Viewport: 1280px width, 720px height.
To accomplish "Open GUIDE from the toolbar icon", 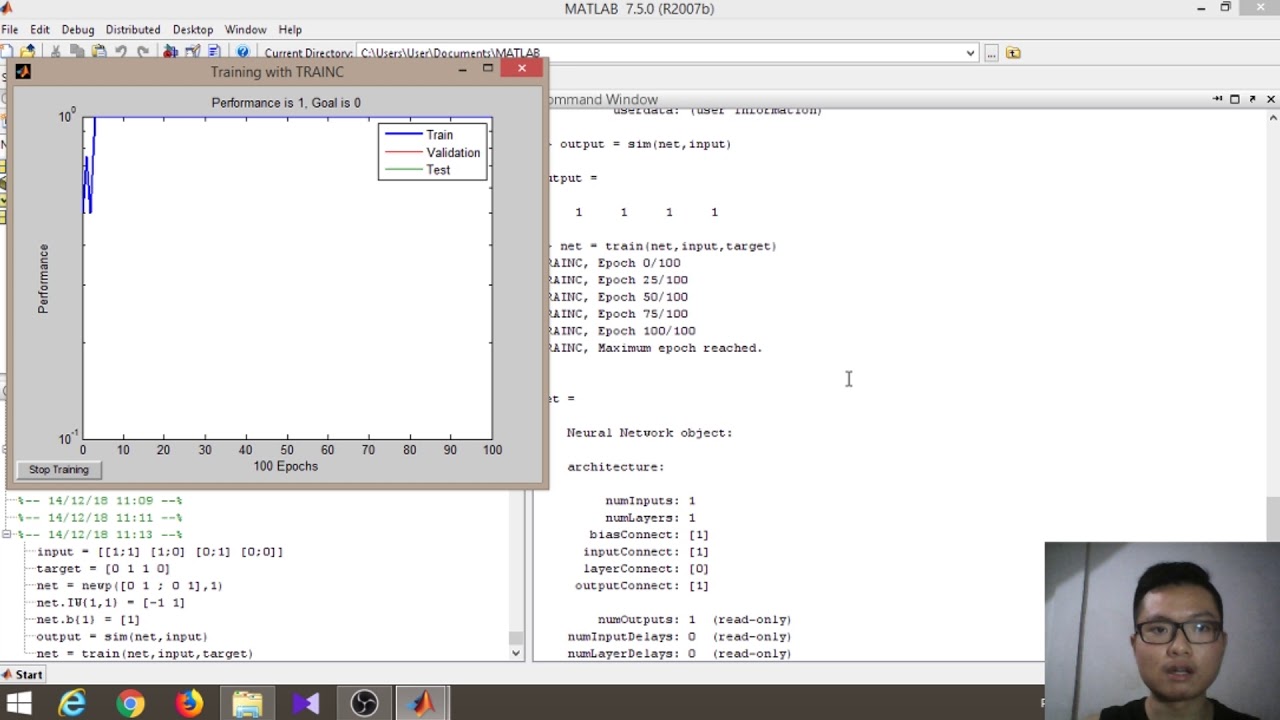I will [192, 52].
